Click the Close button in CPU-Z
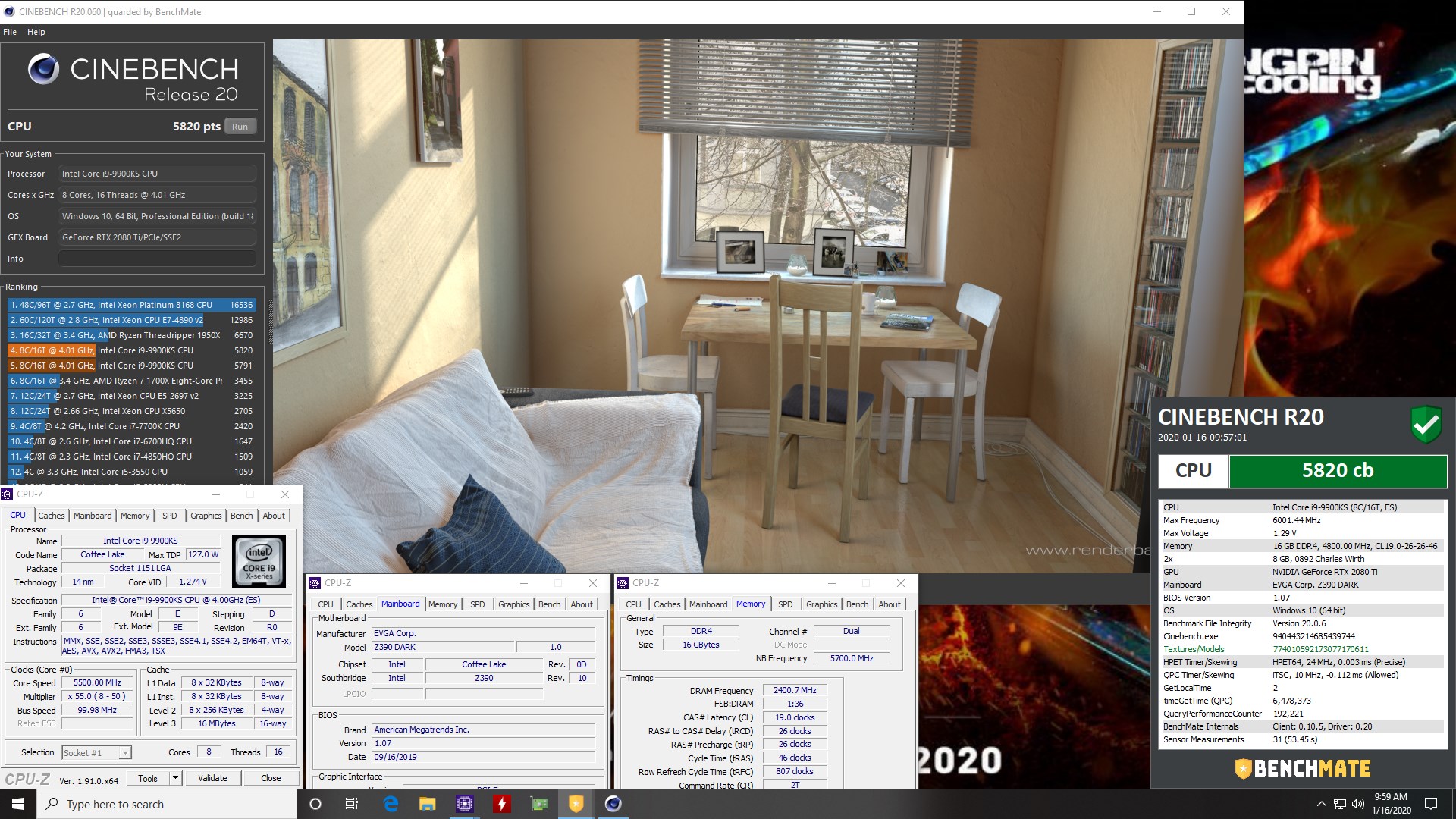The image size is (1456, 819). pos(271,778)
